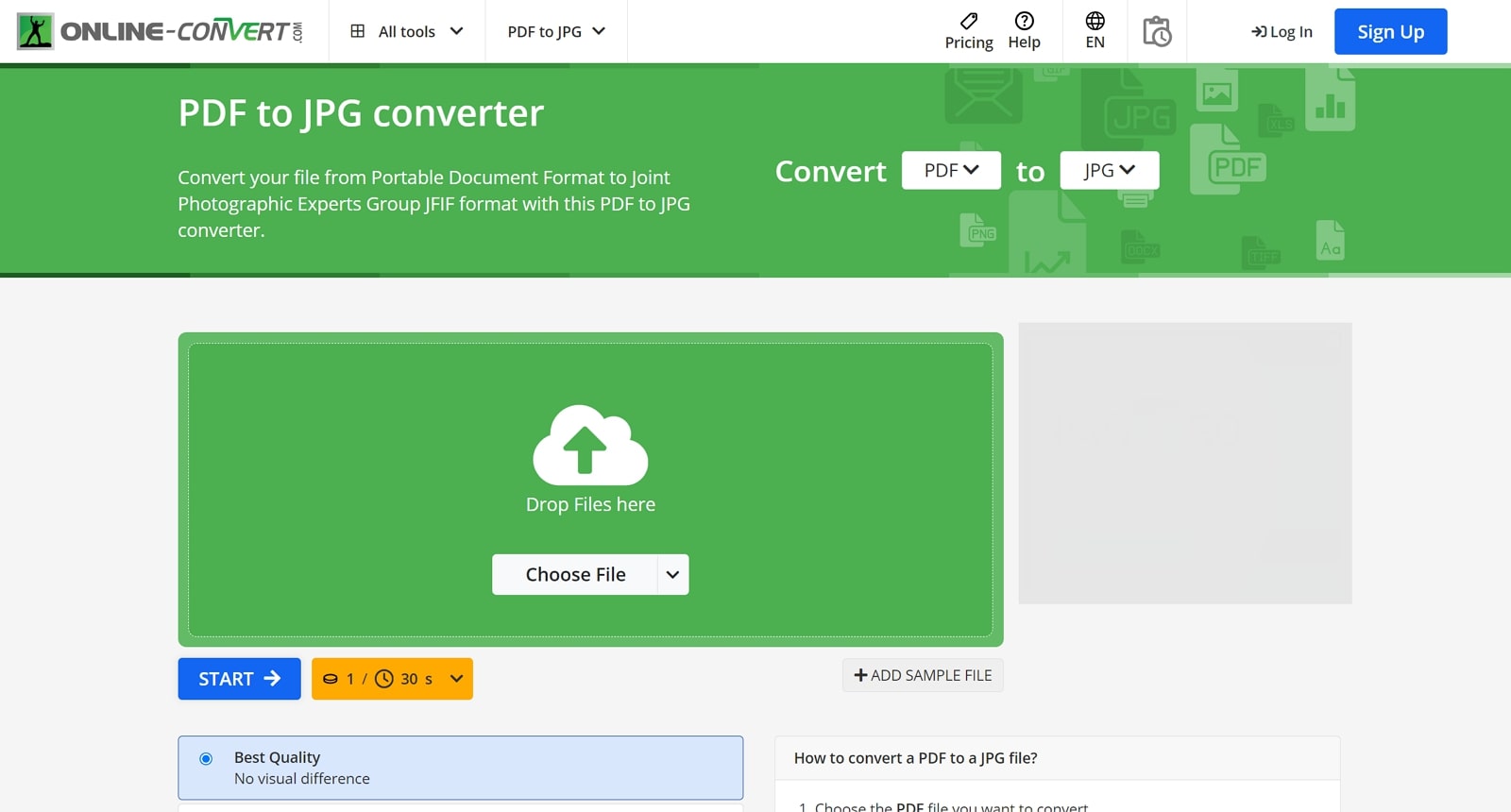Select the Best Quality radio option
The width and height of the screenshot is (1511, 812).
(x=206, y=758)
